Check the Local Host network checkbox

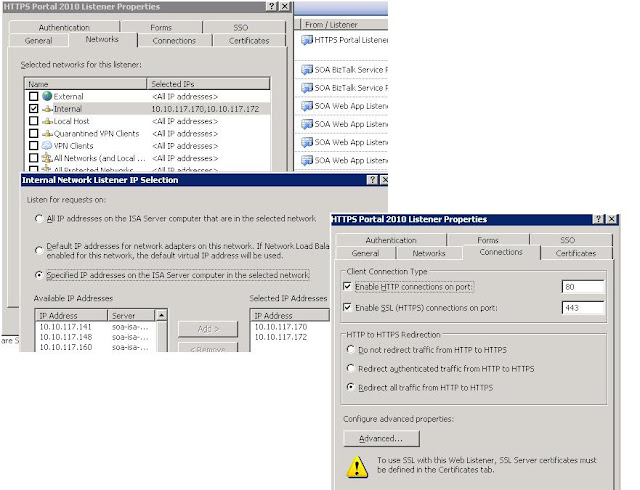[x=34, y=121]
